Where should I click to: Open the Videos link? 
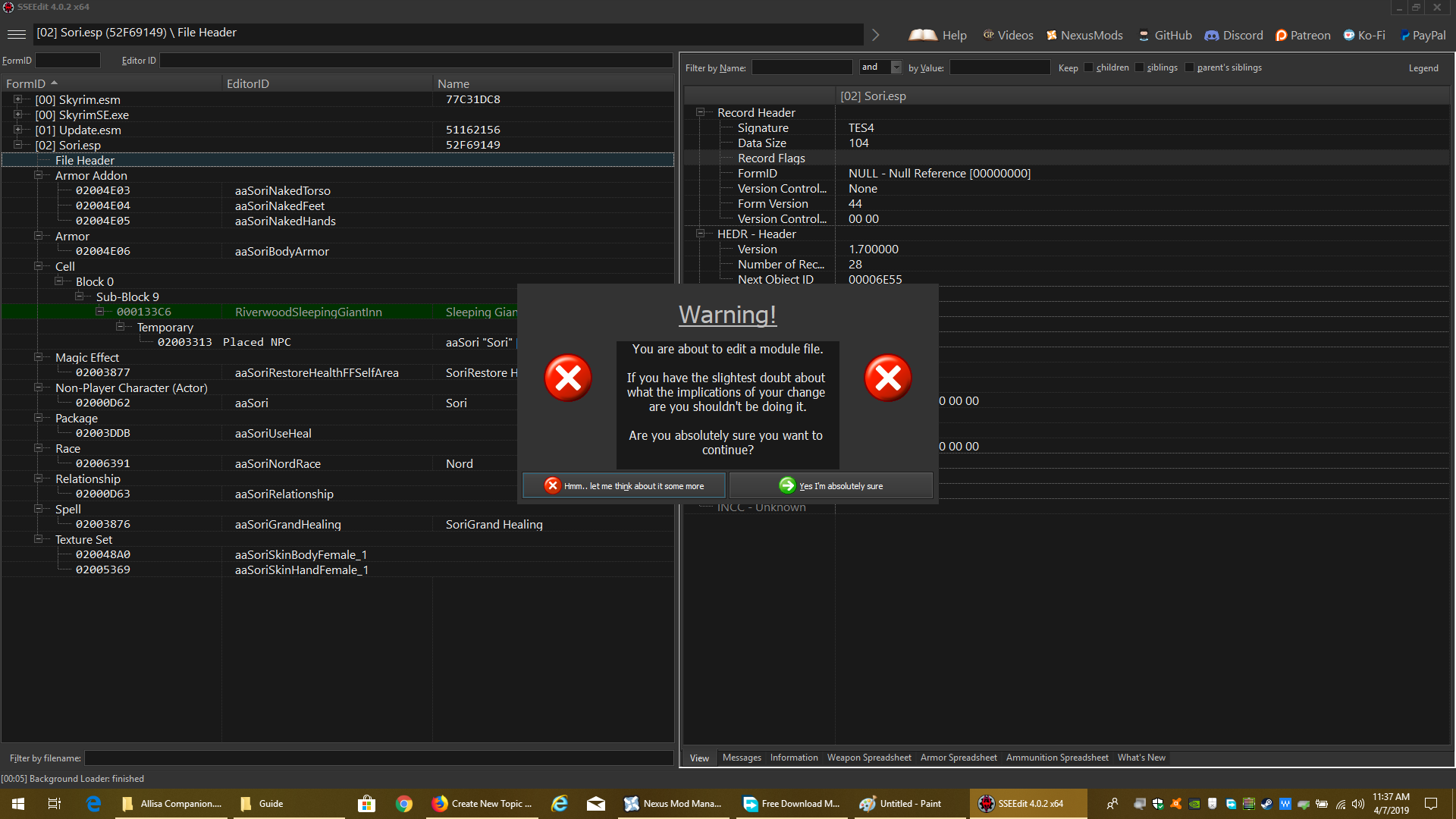coord(1008,35)
